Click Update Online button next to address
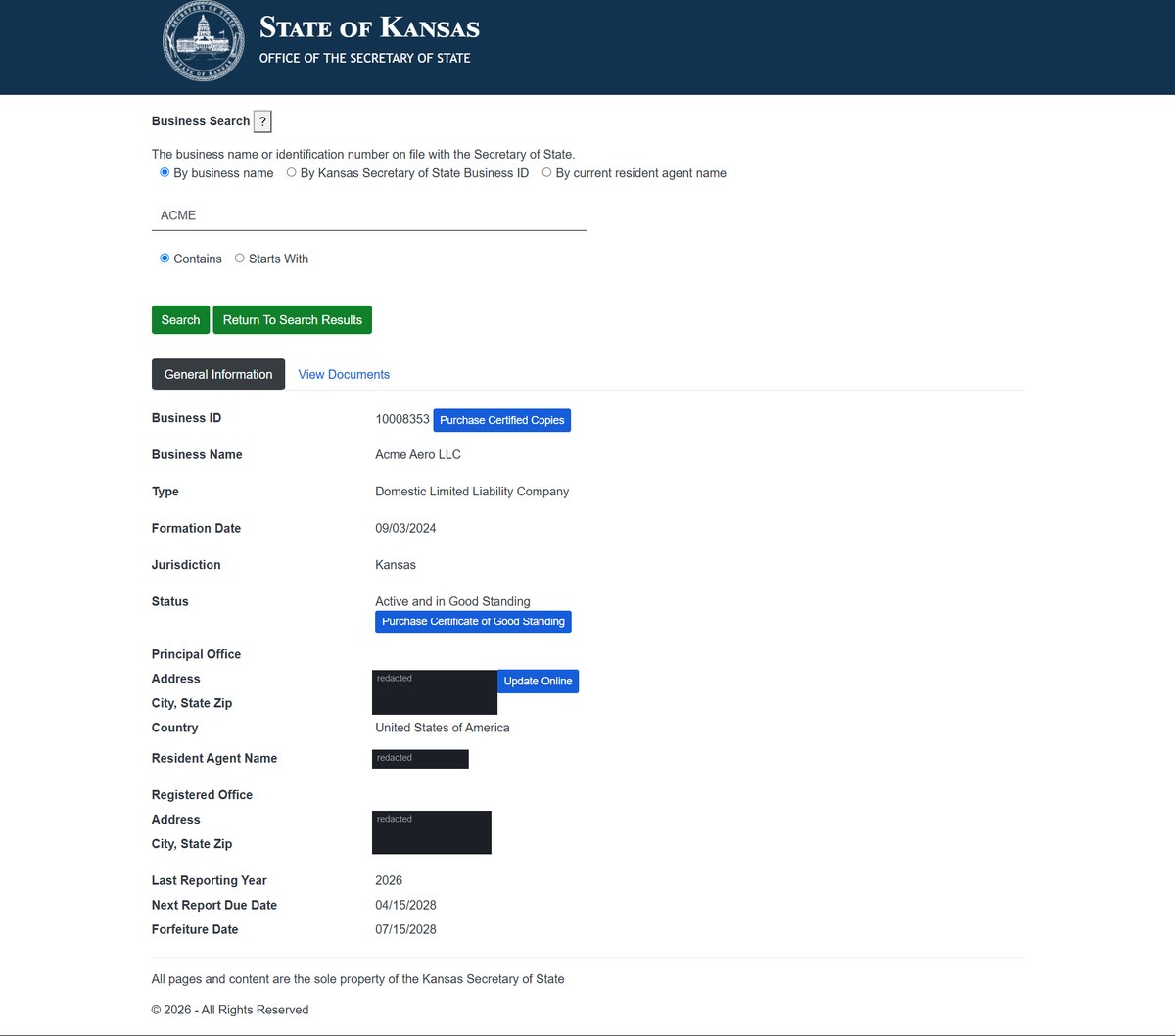The image size is (1175, 1036). [x=538, y=682]
